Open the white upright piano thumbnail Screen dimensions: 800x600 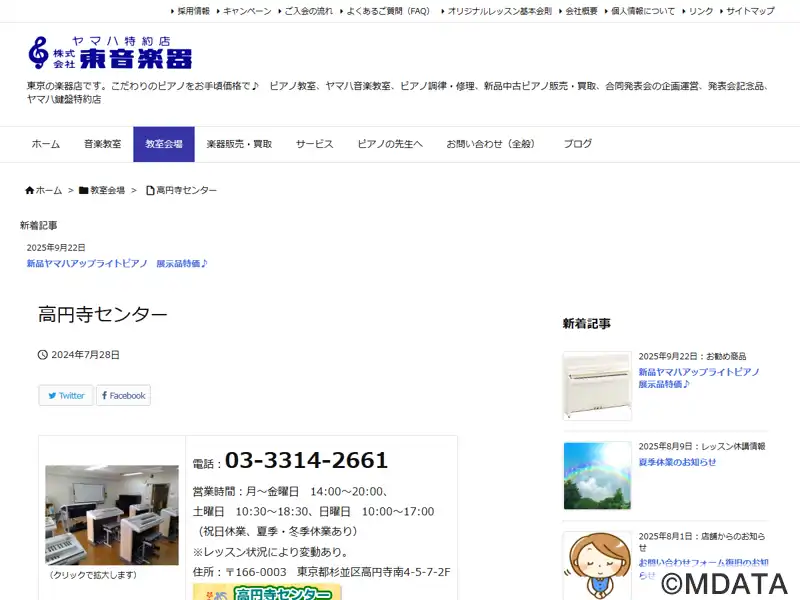coord(596,385)
